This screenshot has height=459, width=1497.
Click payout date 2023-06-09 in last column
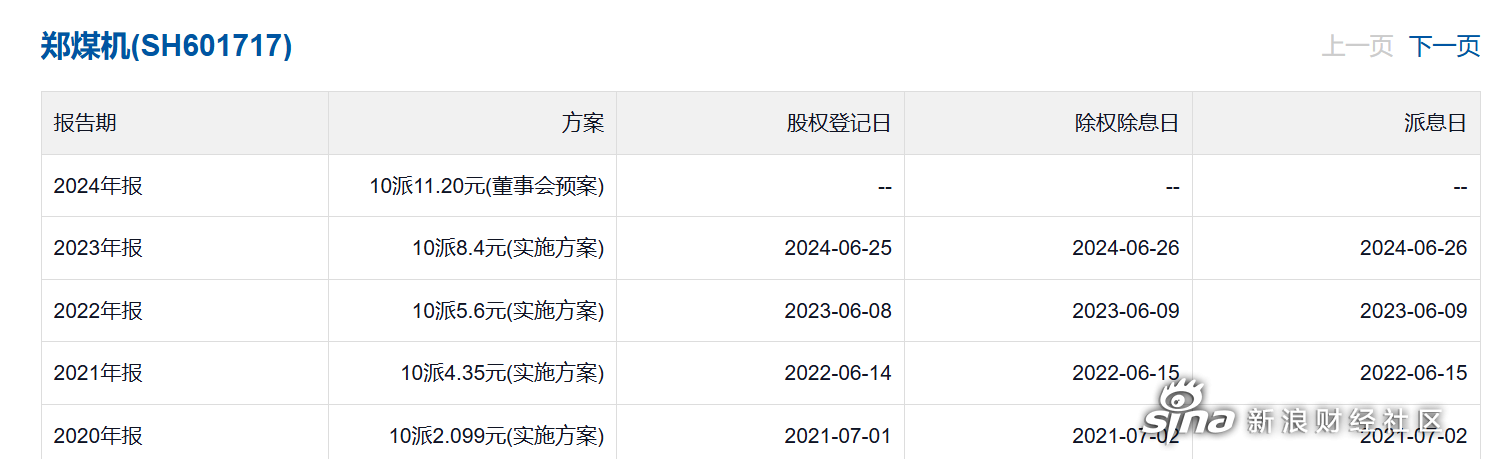(x=1414, y=311)
